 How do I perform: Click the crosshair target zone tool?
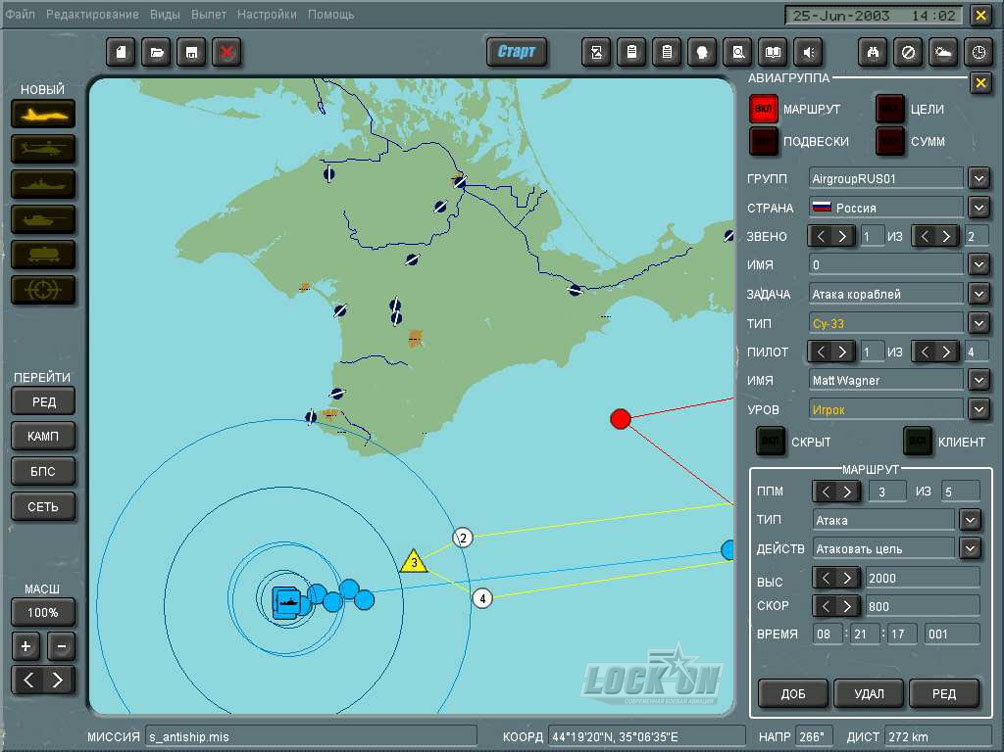click(43, 290)
